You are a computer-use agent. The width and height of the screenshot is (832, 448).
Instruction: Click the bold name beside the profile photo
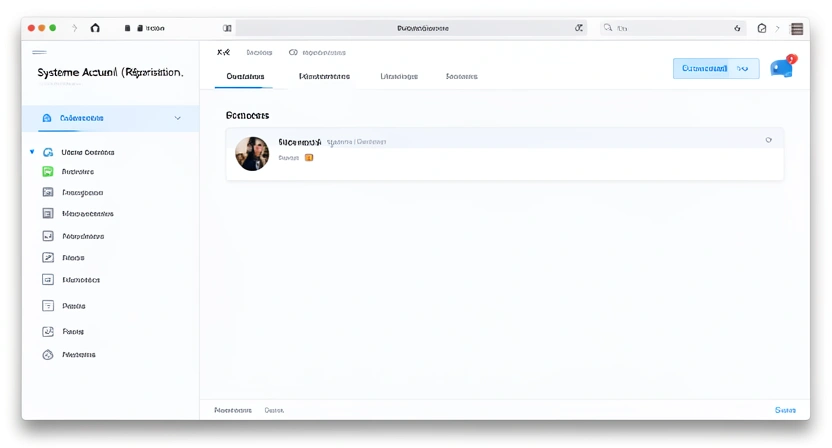pos(300,142)
